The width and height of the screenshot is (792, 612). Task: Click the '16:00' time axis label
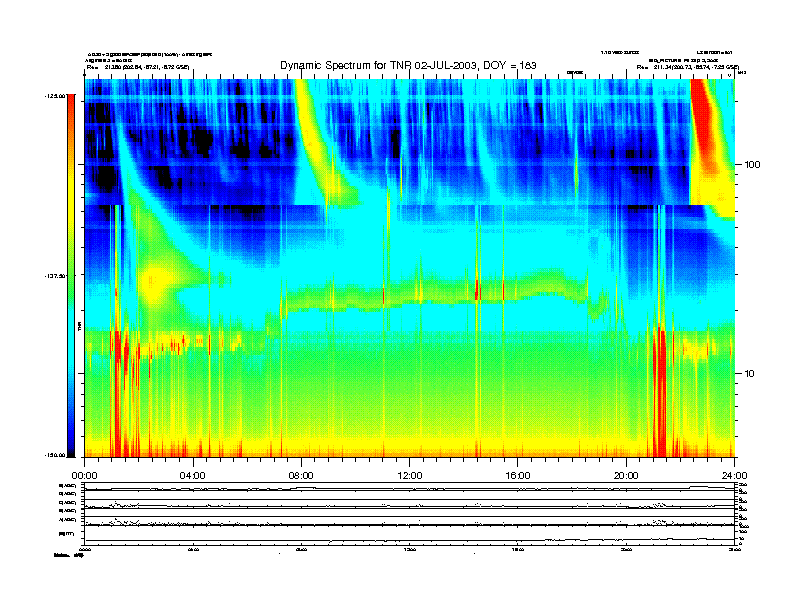click(518, 476)
